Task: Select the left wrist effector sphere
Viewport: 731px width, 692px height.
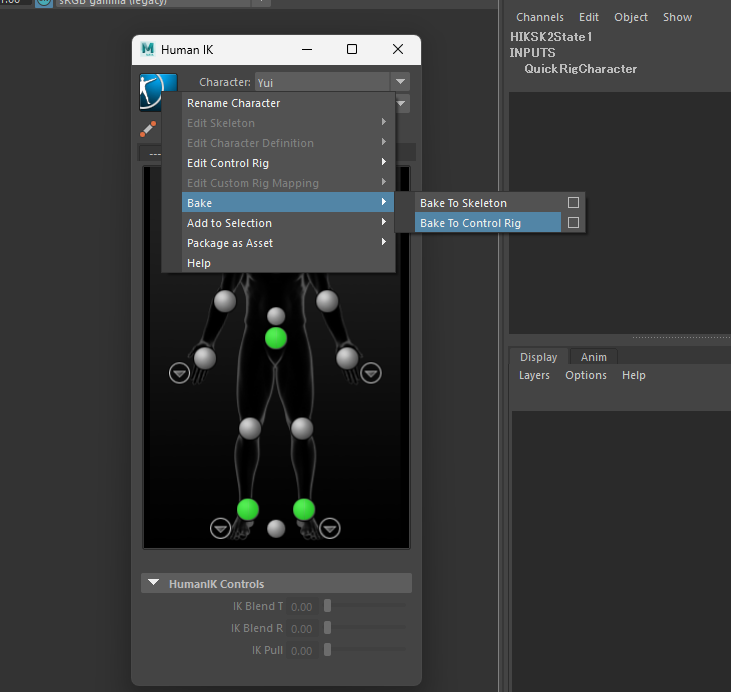Action: (347, 358)
